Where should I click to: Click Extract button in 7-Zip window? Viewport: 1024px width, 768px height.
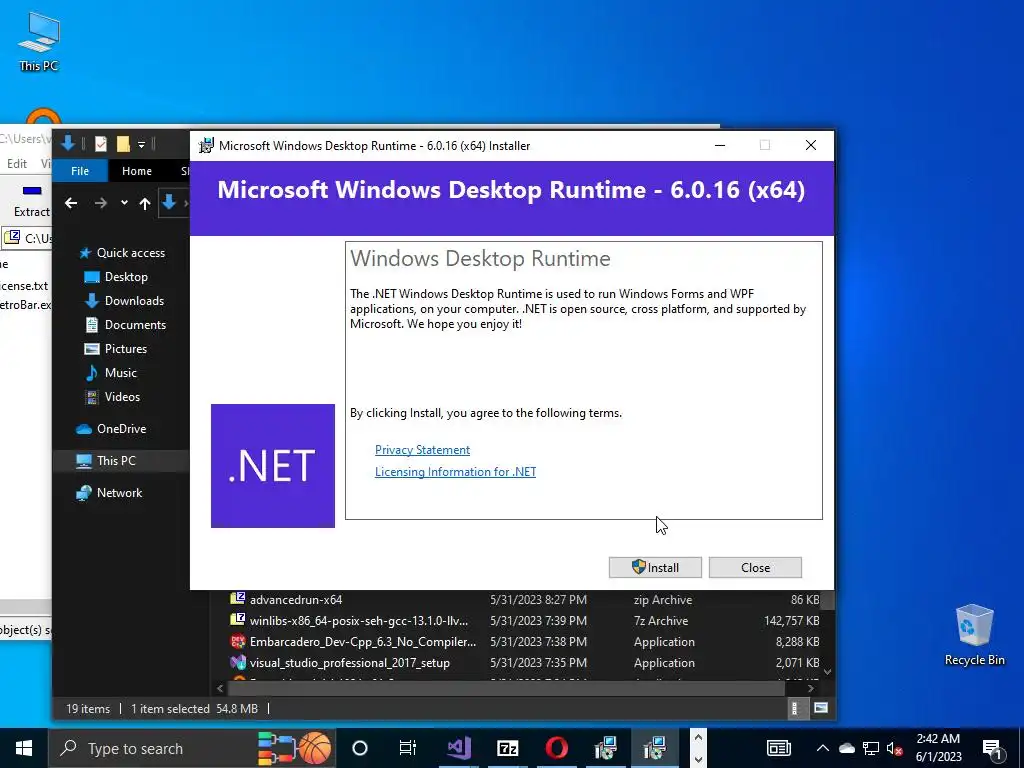pyautogui.click(x=31, y=201)
